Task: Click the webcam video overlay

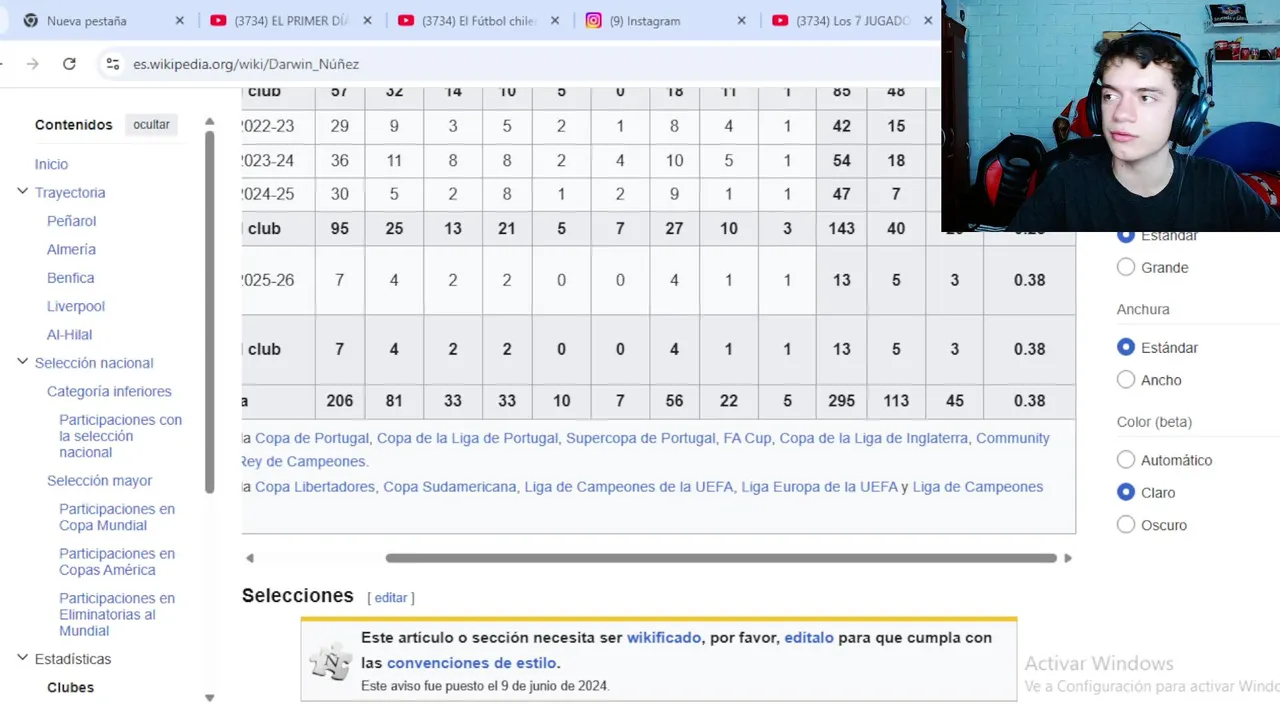Action: [x=1110, y=116]
